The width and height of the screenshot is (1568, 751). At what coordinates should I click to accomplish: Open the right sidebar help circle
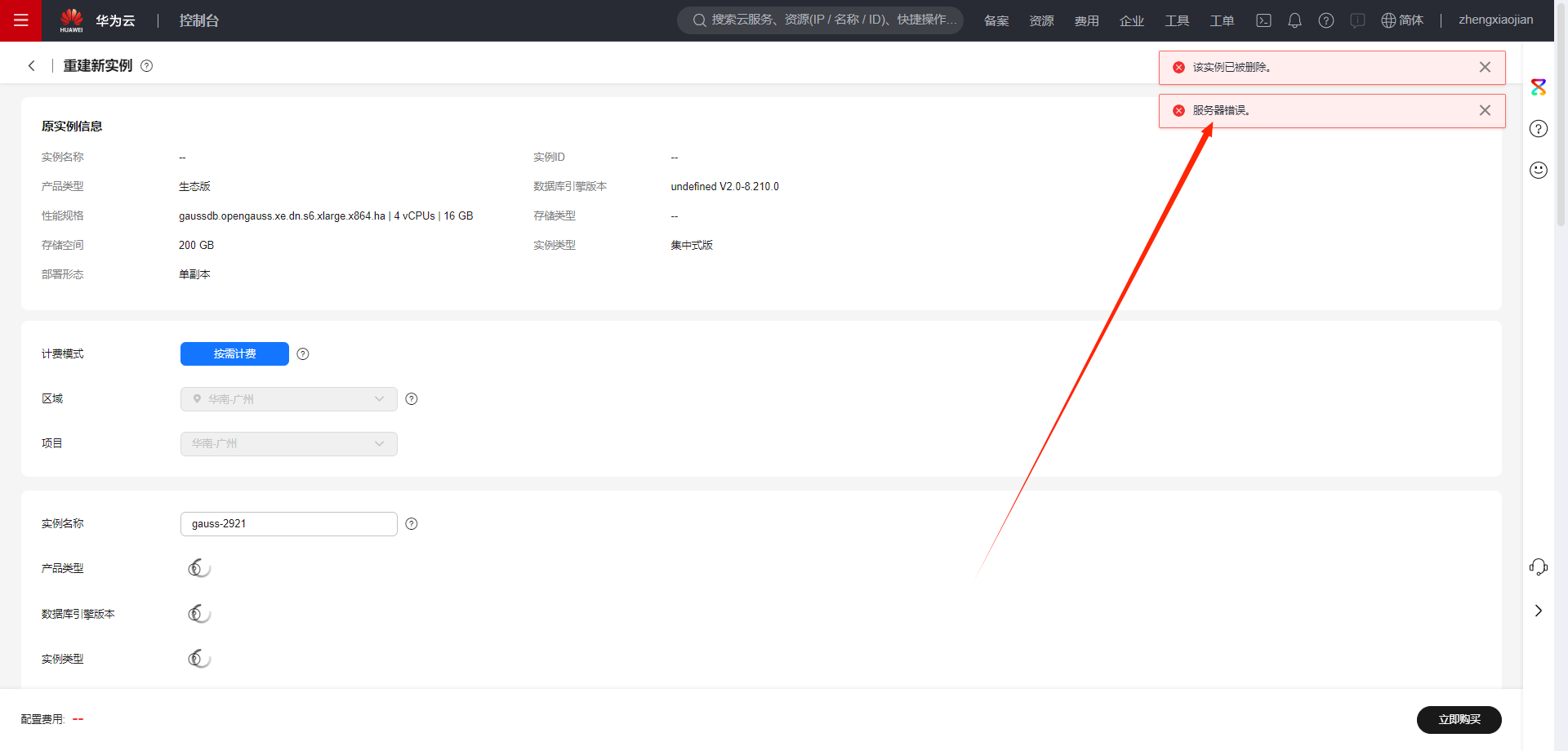1539,128
